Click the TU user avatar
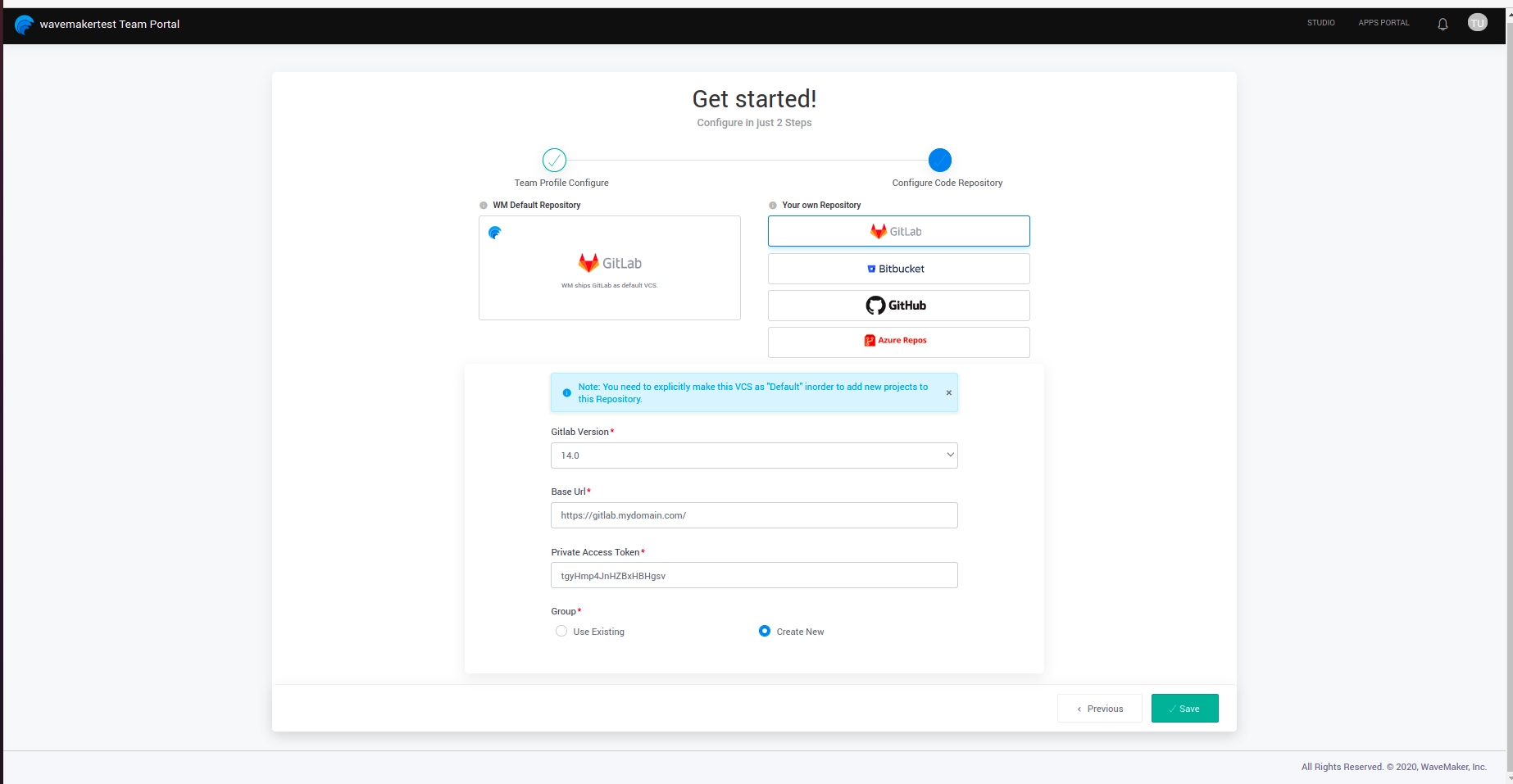The height and width of the screenshot is (784, 1513). 1477,22
